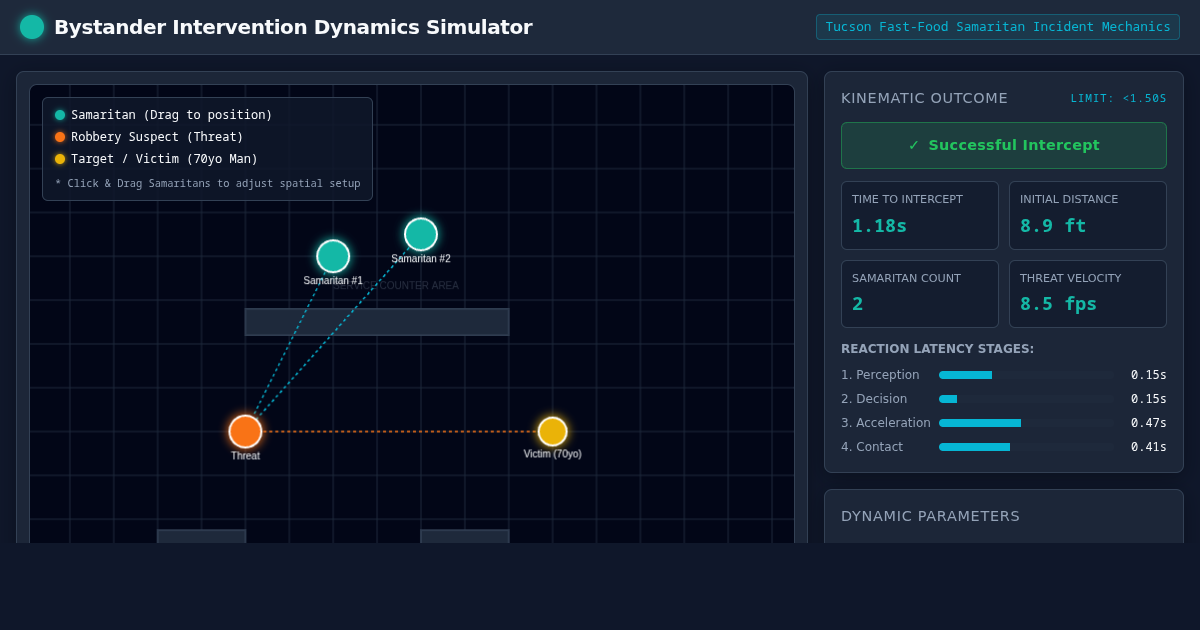Viewport: 1200px width, 630px height.
Task: Click the Contact 0.41s time value
Action: point(1148,447)
